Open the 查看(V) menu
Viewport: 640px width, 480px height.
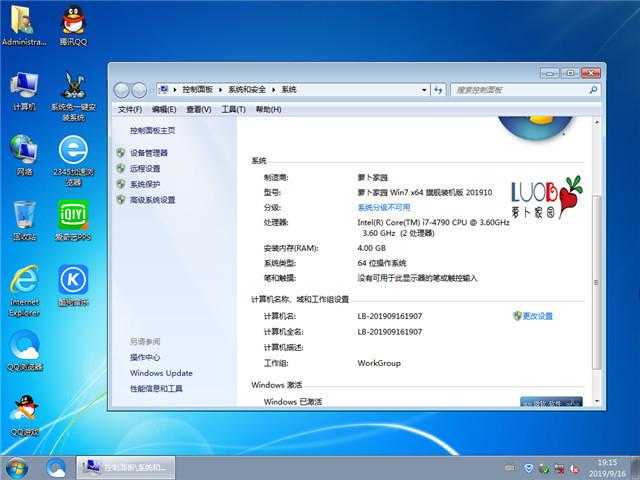click(x=199, y=109)
